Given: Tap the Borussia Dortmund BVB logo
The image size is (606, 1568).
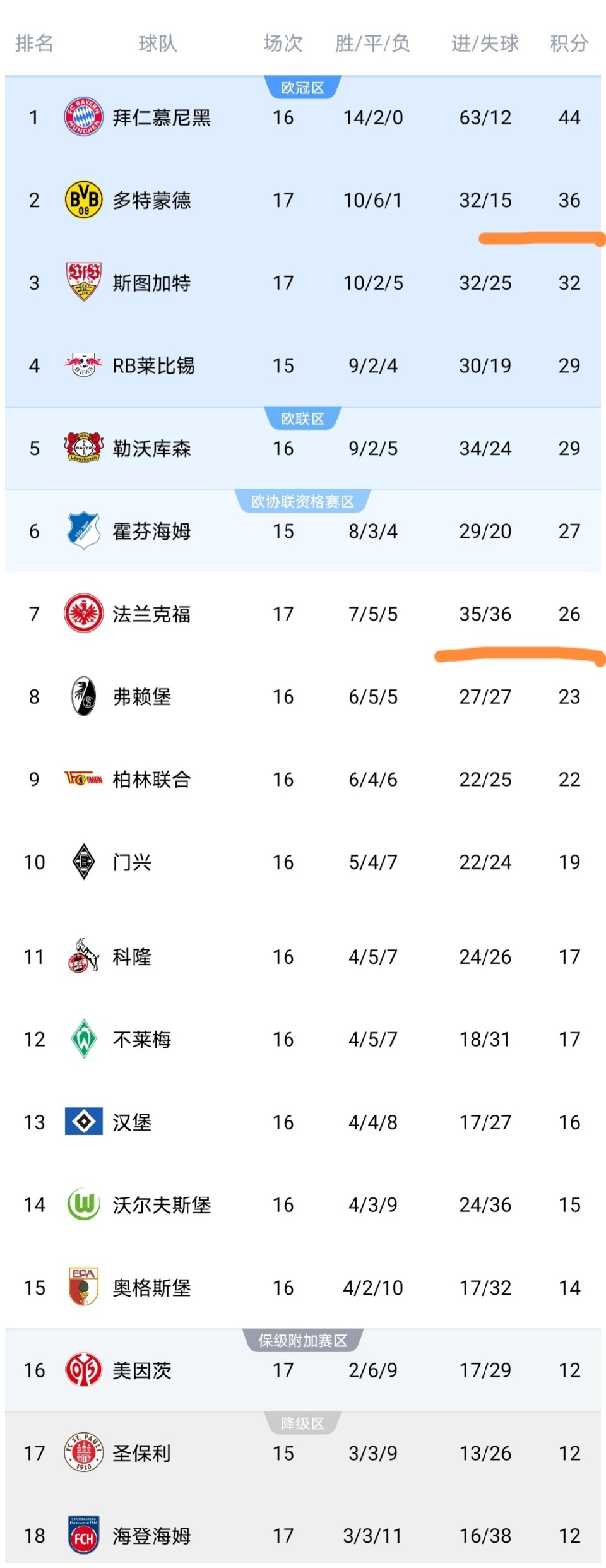Looking at the screenshot, I should [x=83, y=200].
